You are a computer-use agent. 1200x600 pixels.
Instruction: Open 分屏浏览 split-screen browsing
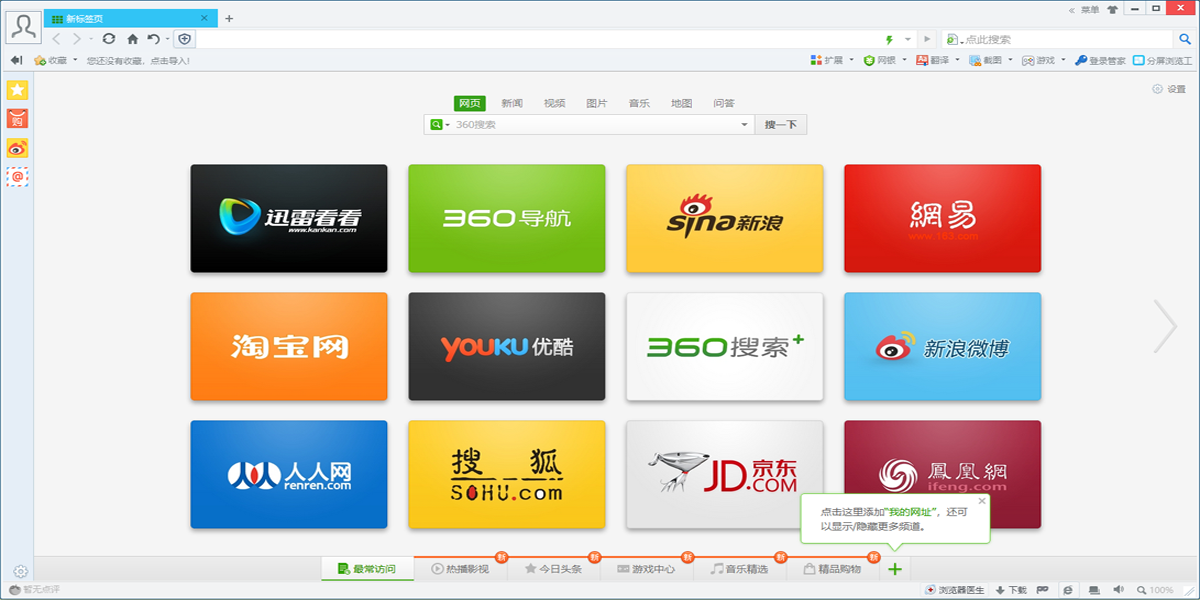[x=1163, y=61]
